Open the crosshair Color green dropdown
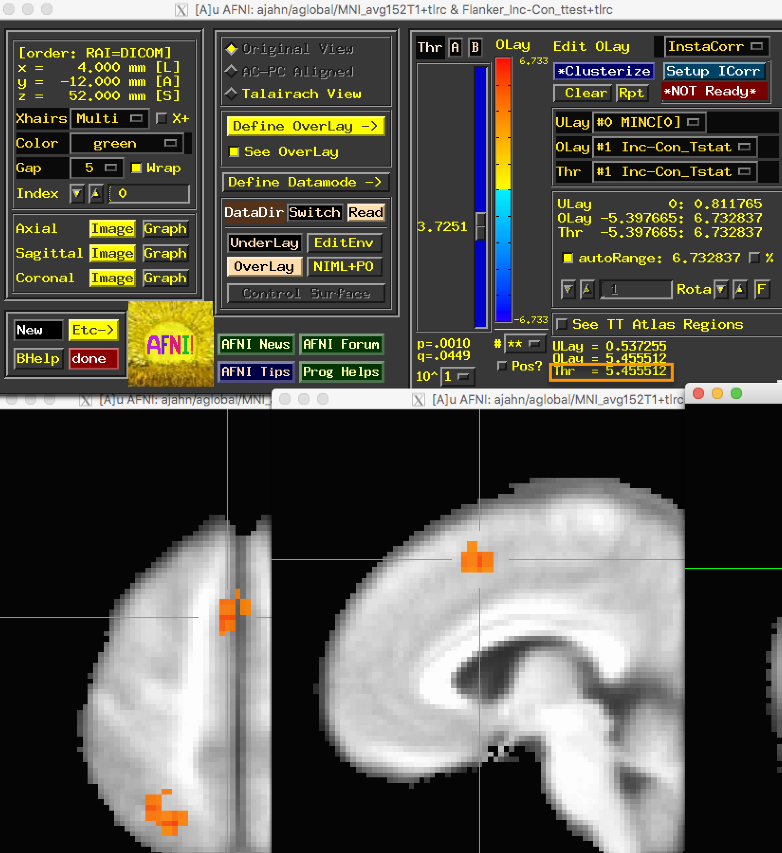The height and width of the screenshot is (853, 782). click(127, 144)
